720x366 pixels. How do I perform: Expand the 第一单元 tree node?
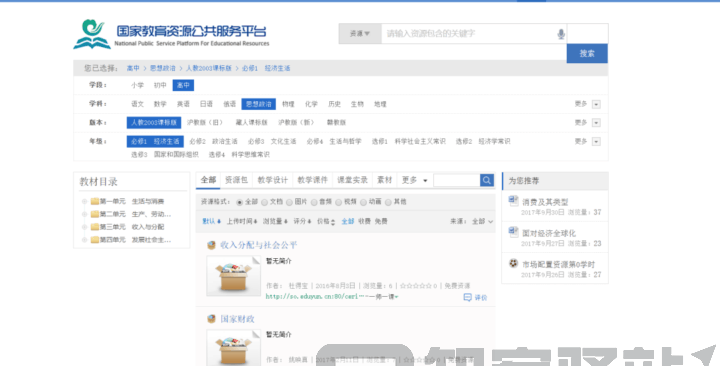coord(84,201)
